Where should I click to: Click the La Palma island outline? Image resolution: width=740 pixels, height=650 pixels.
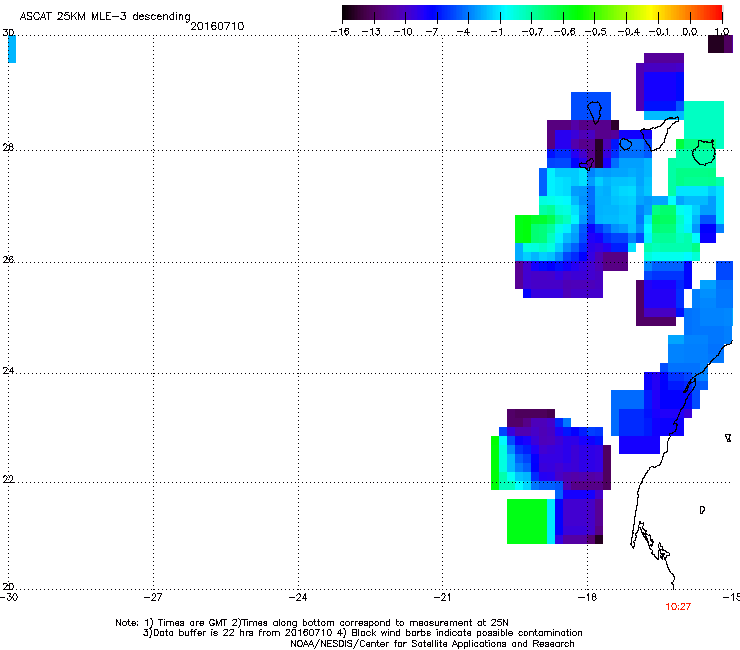594,112
